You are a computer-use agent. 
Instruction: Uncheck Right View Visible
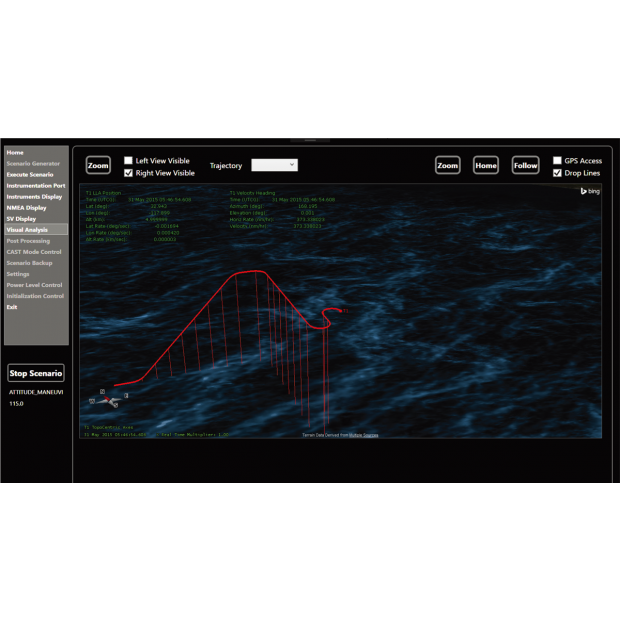(x=128, y=173)
